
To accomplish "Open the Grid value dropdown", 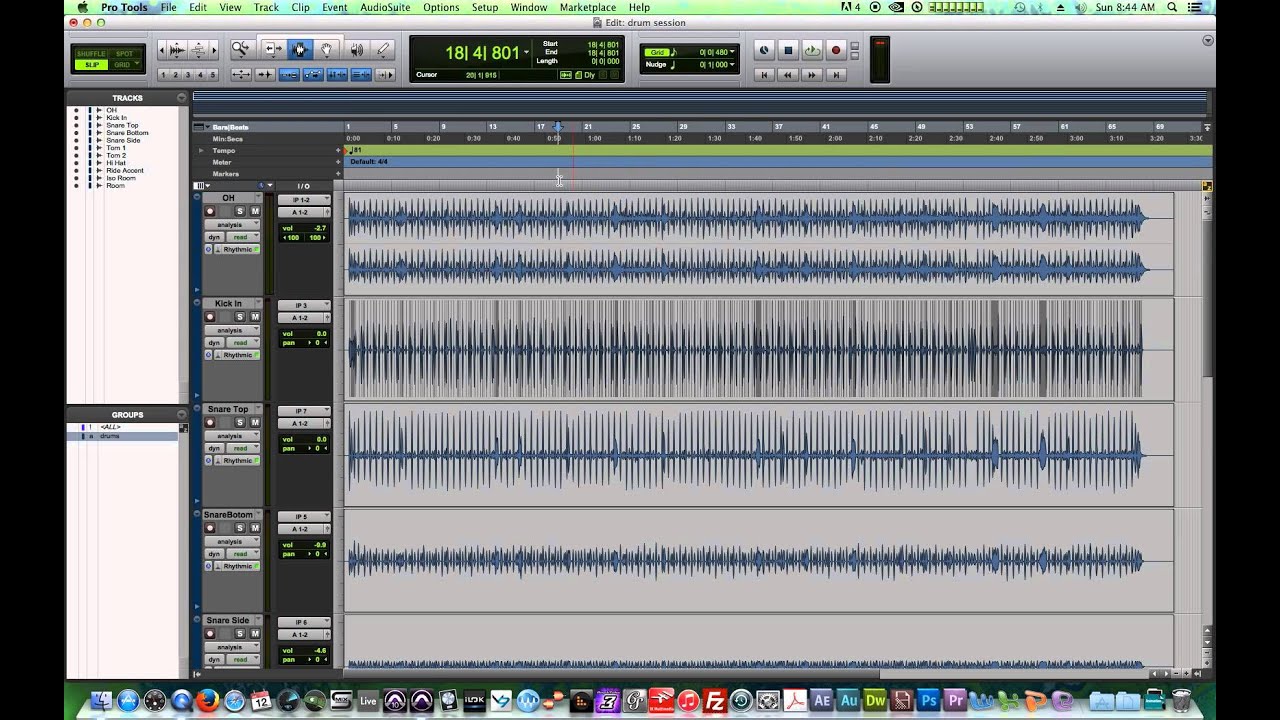I will pos(732,52).
